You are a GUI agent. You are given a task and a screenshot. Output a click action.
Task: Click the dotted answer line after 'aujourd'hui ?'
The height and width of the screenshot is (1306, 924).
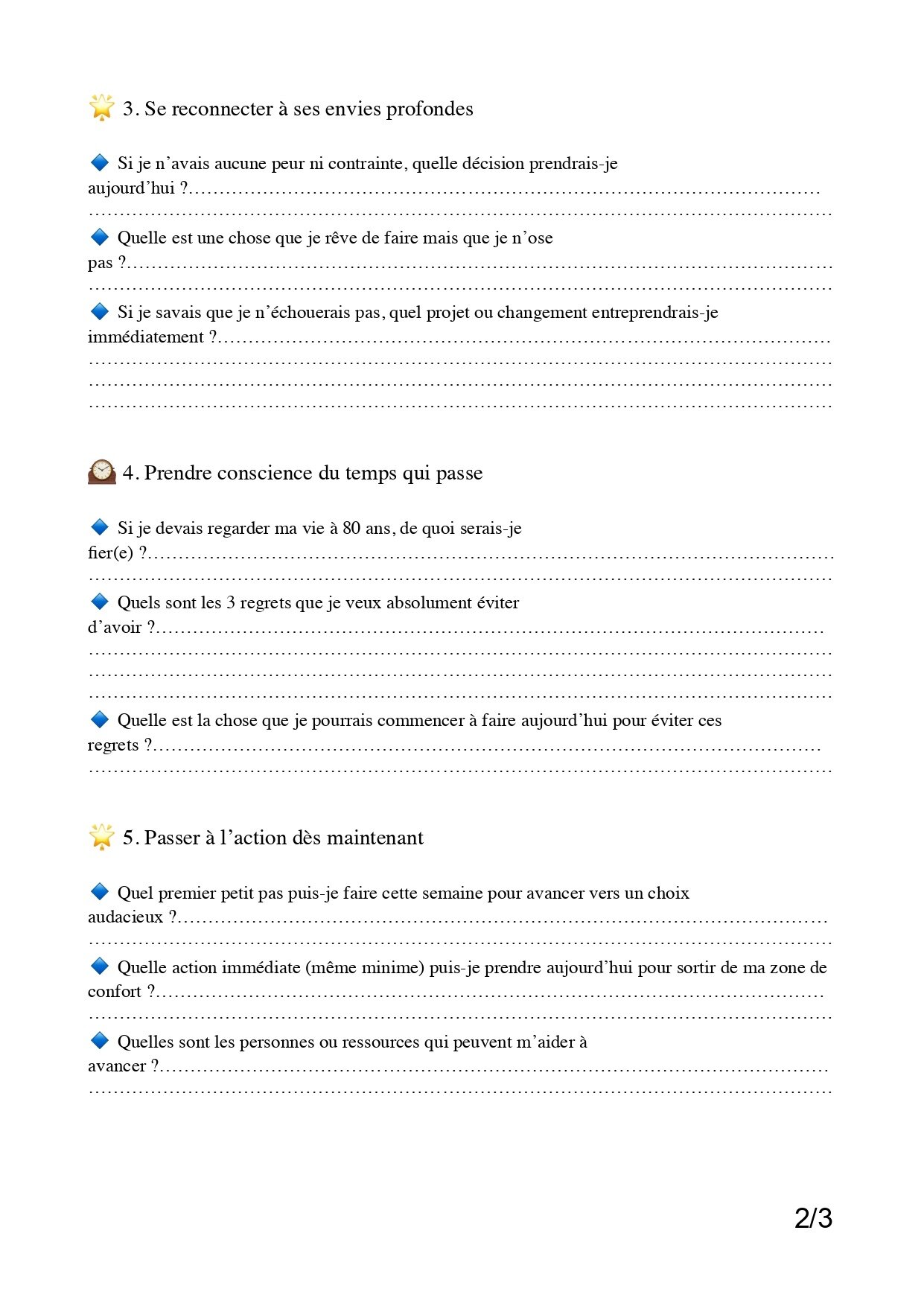[x=506, y=191]
